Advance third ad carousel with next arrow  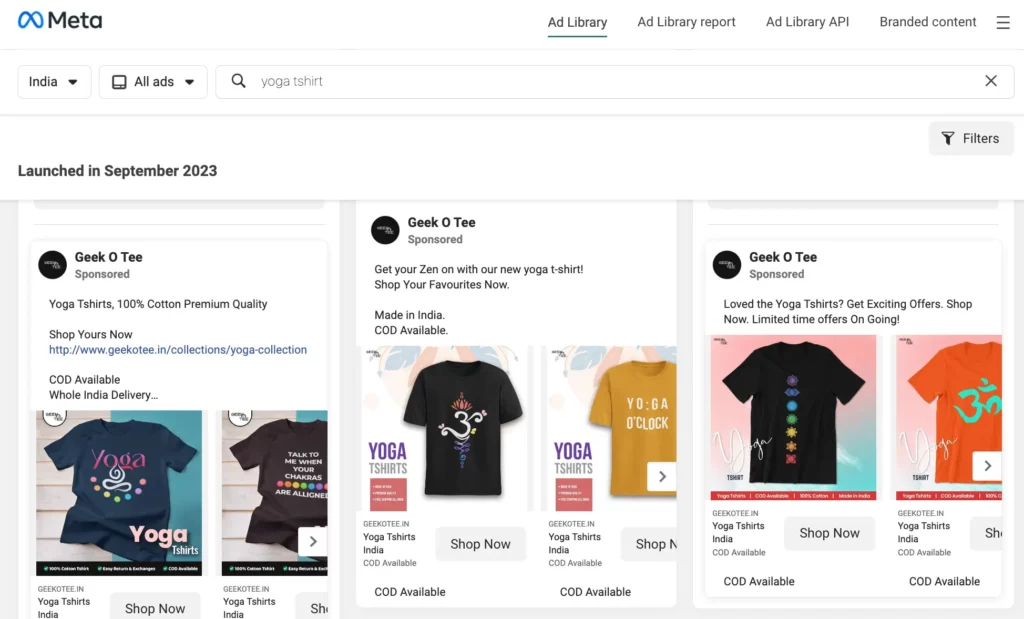[x=987, y=466]
